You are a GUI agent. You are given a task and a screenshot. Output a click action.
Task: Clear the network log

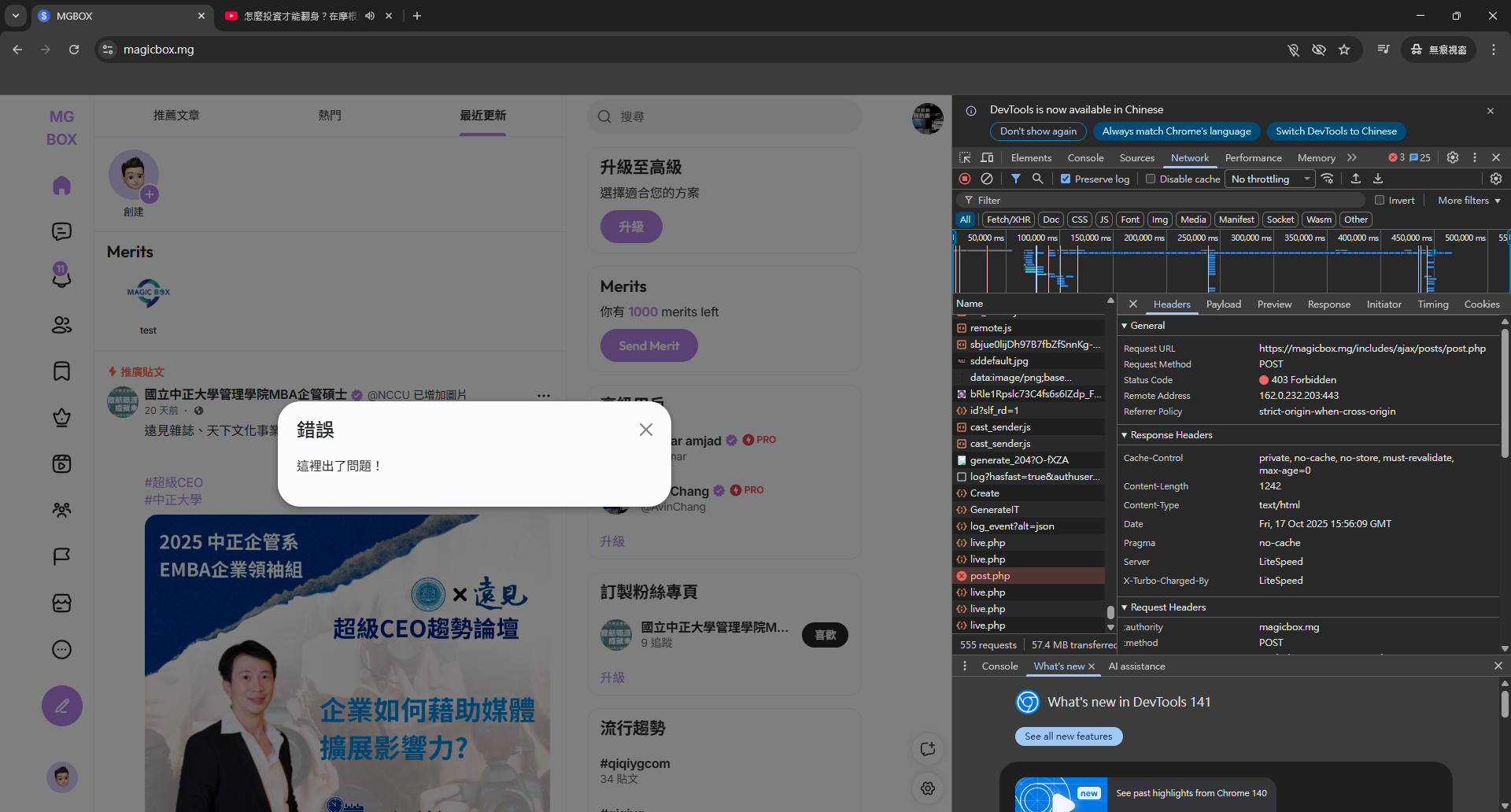tap(987, 179)
